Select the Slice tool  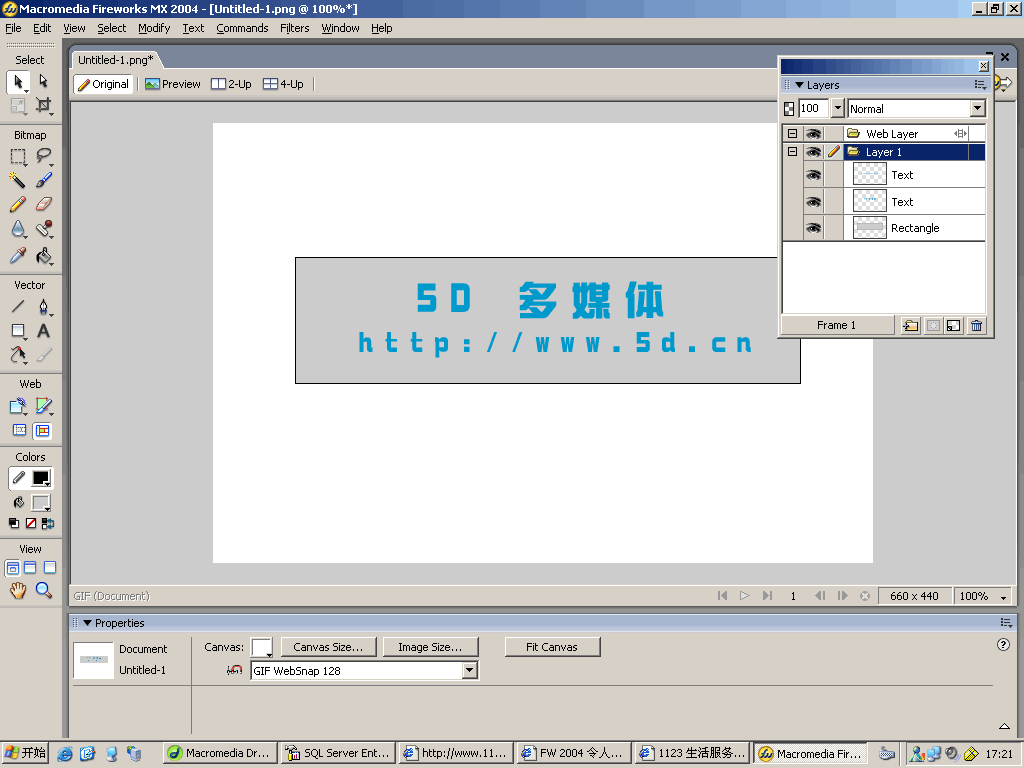[43, 406]
